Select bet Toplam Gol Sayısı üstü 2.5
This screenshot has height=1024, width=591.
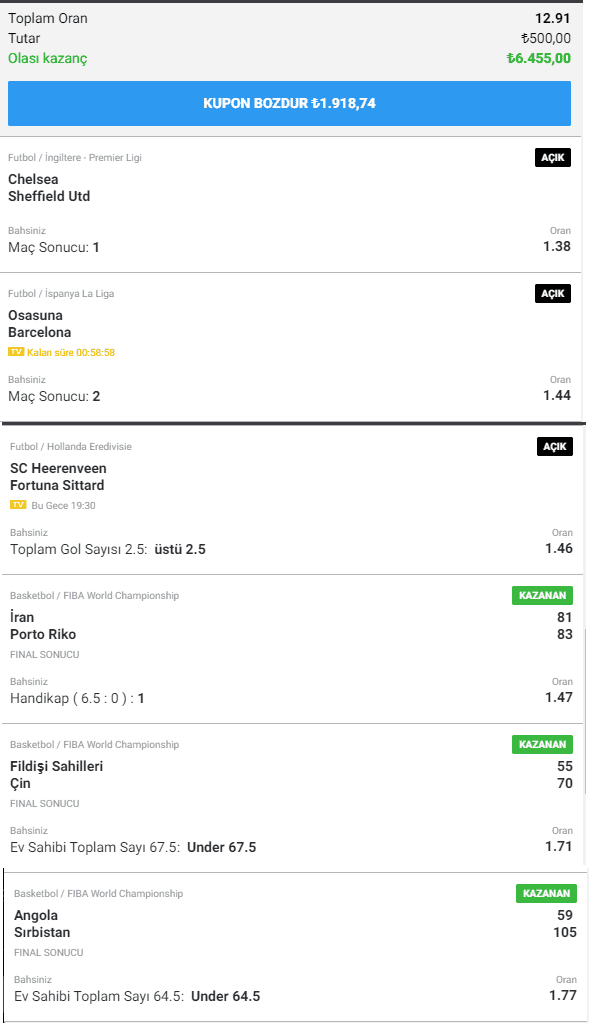pos(108,549)
